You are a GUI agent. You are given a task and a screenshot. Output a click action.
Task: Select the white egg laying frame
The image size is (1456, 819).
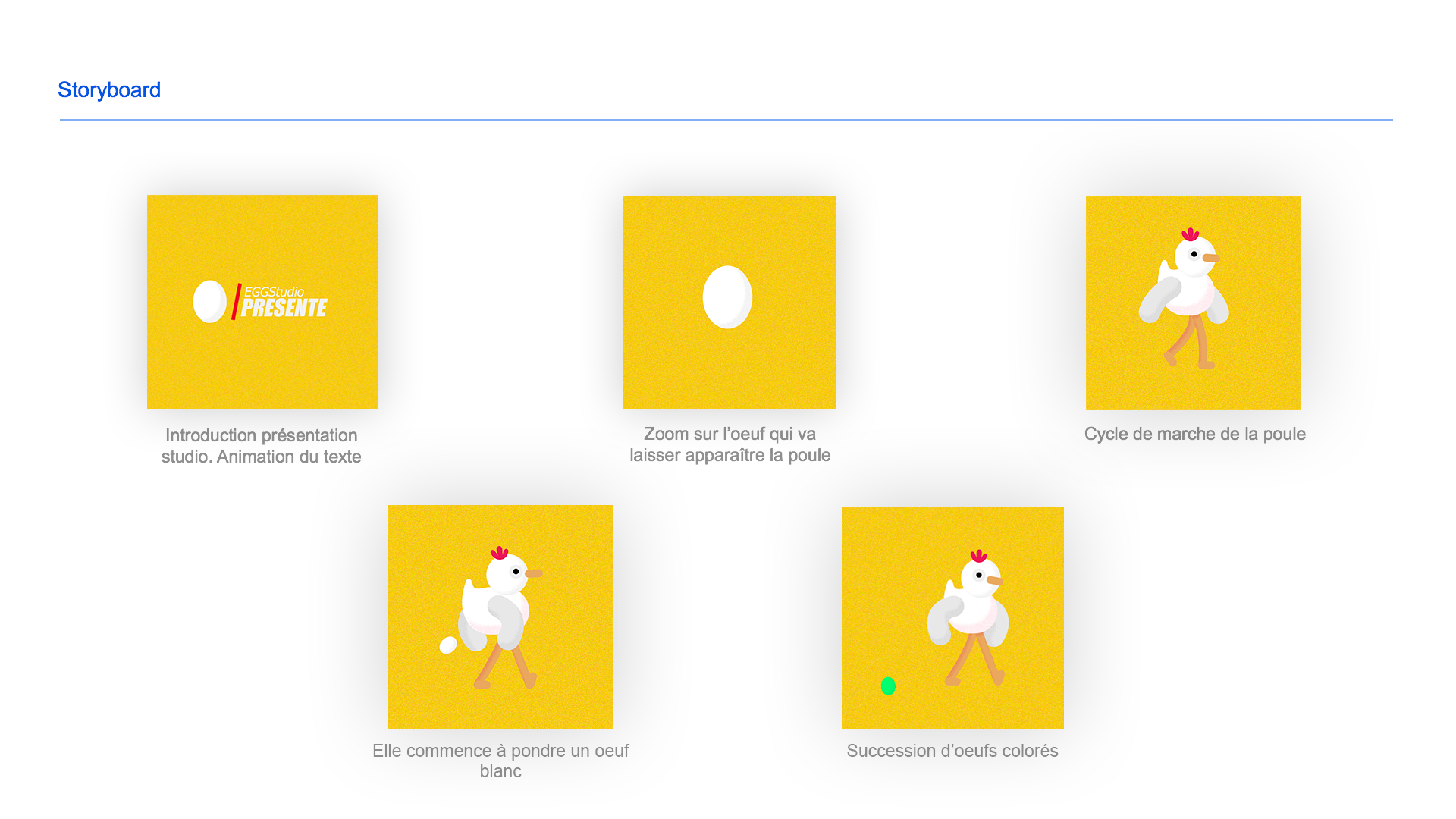point(500,617)
